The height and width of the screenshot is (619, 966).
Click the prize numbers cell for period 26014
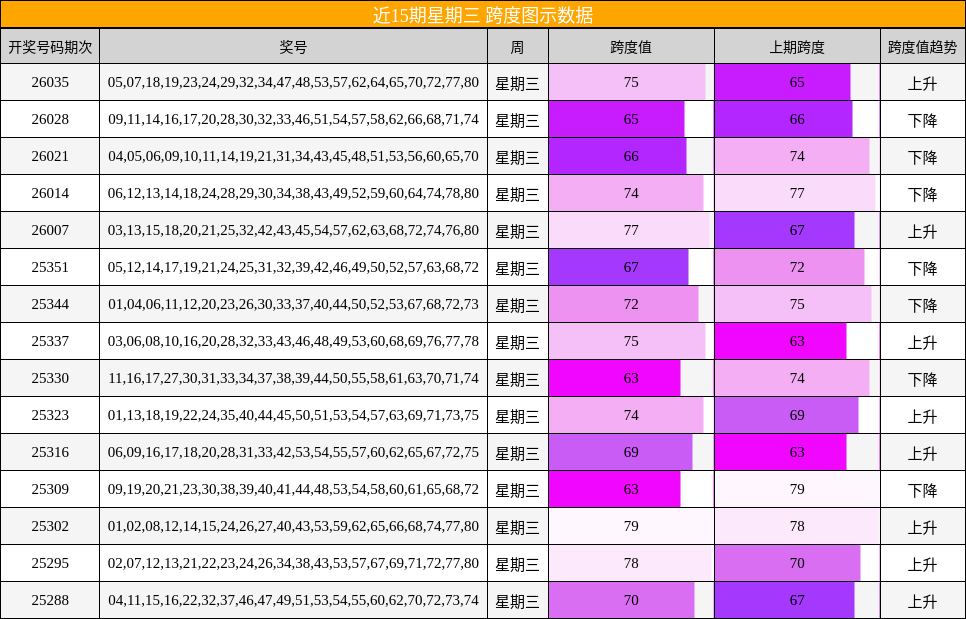pos(295,193)
